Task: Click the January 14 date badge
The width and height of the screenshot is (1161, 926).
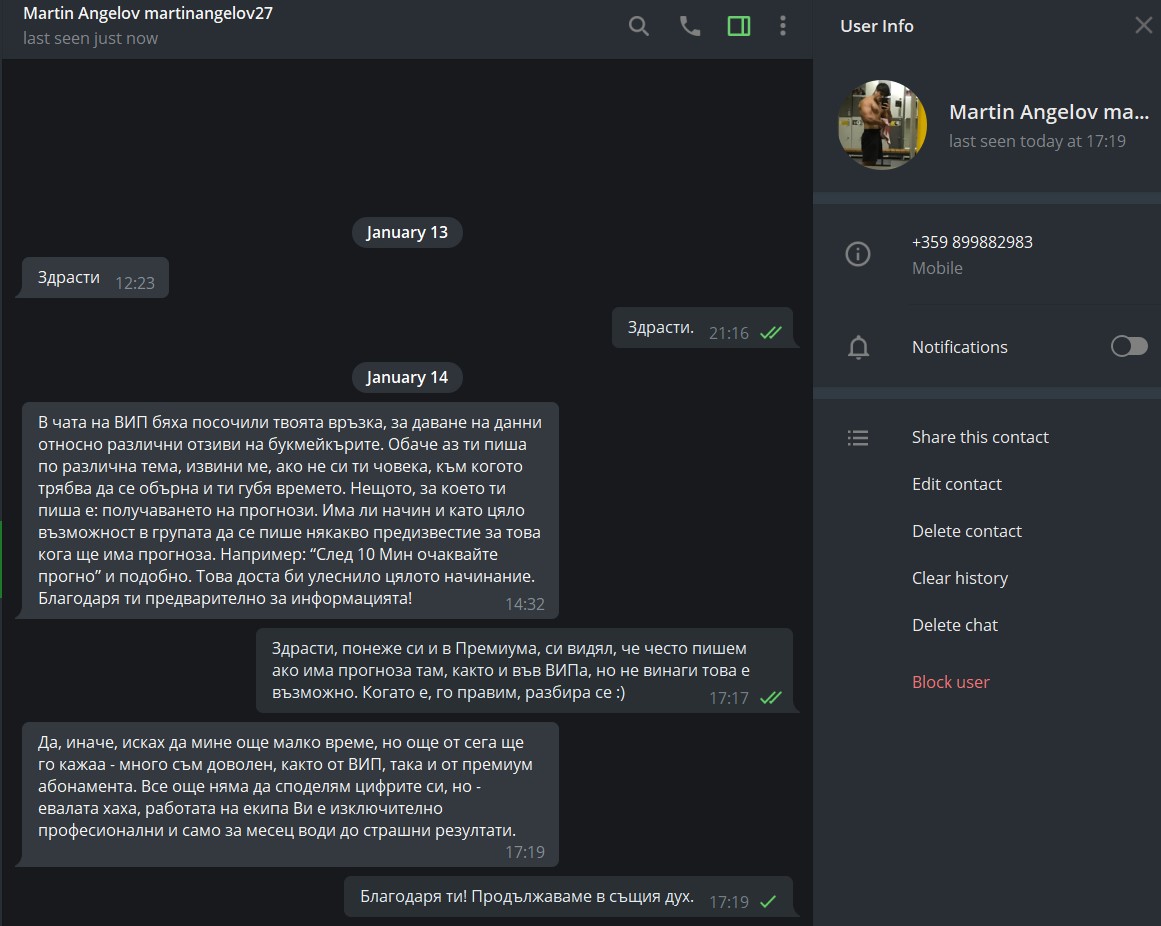Action: click(407, 377)
